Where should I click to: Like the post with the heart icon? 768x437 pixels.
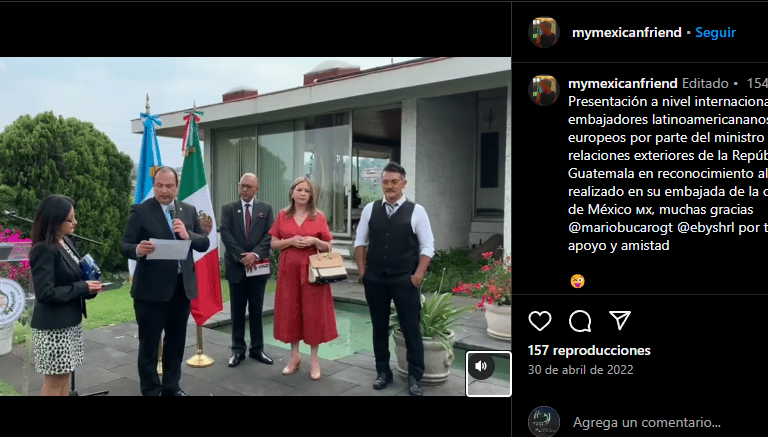[540, 321]
